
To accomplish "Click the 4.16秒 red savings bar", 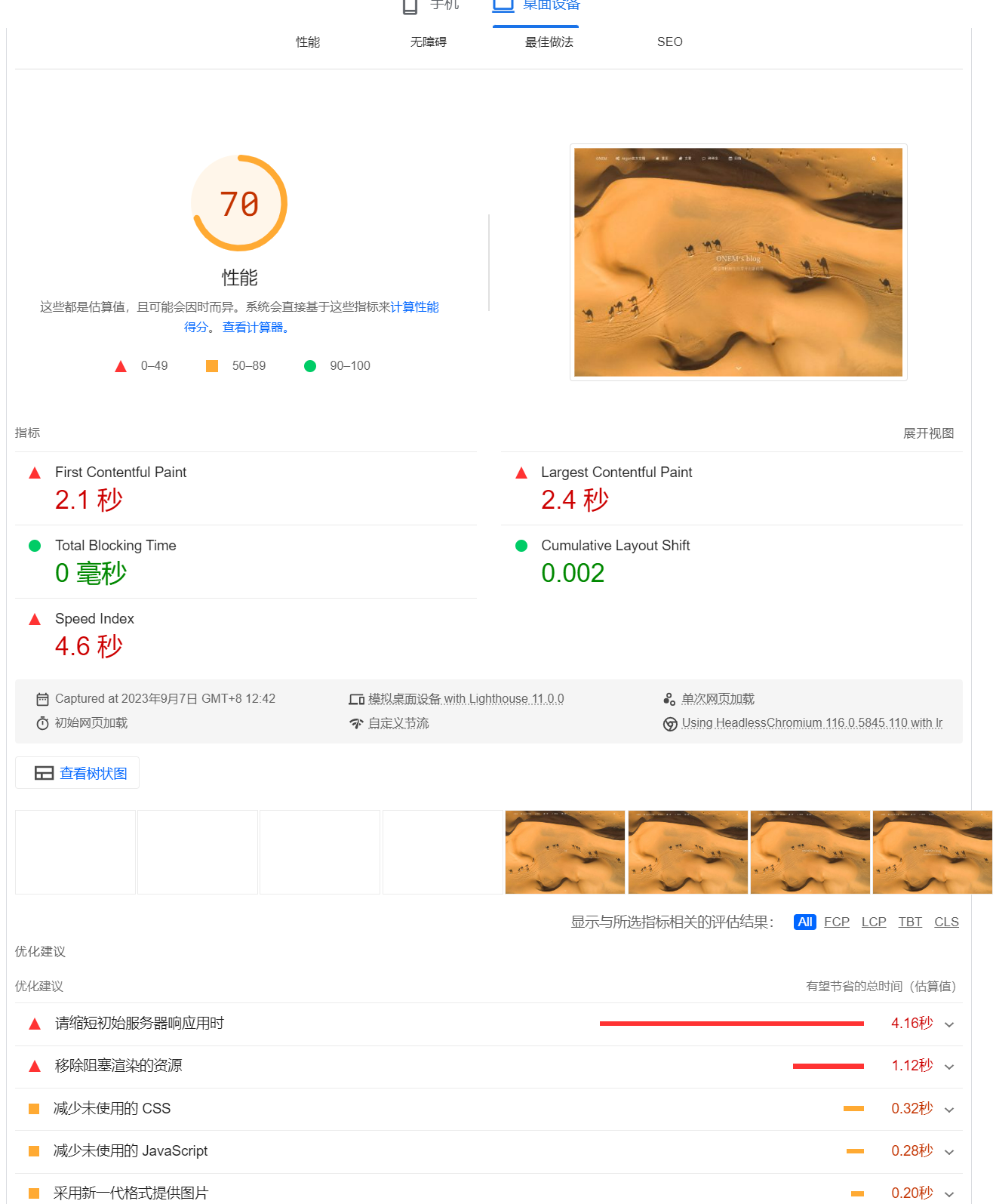I will click(x=732, y=1024).
